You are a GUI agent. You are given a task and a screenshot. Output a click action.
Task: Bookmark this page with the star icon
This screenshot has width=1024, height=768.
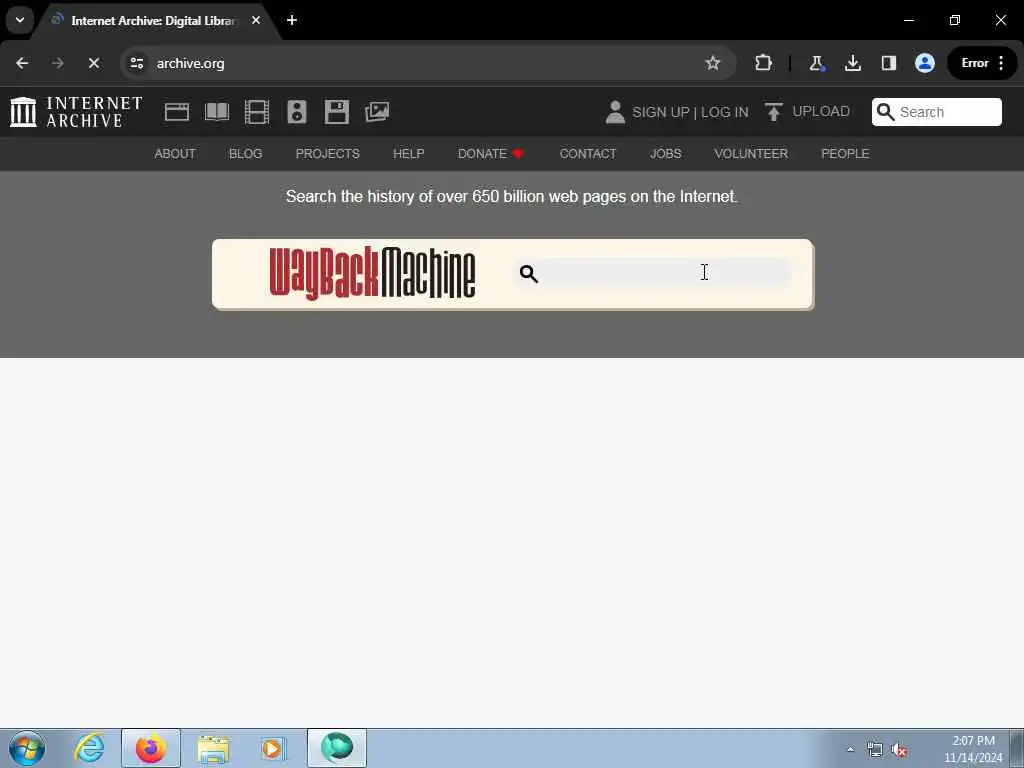712,63
